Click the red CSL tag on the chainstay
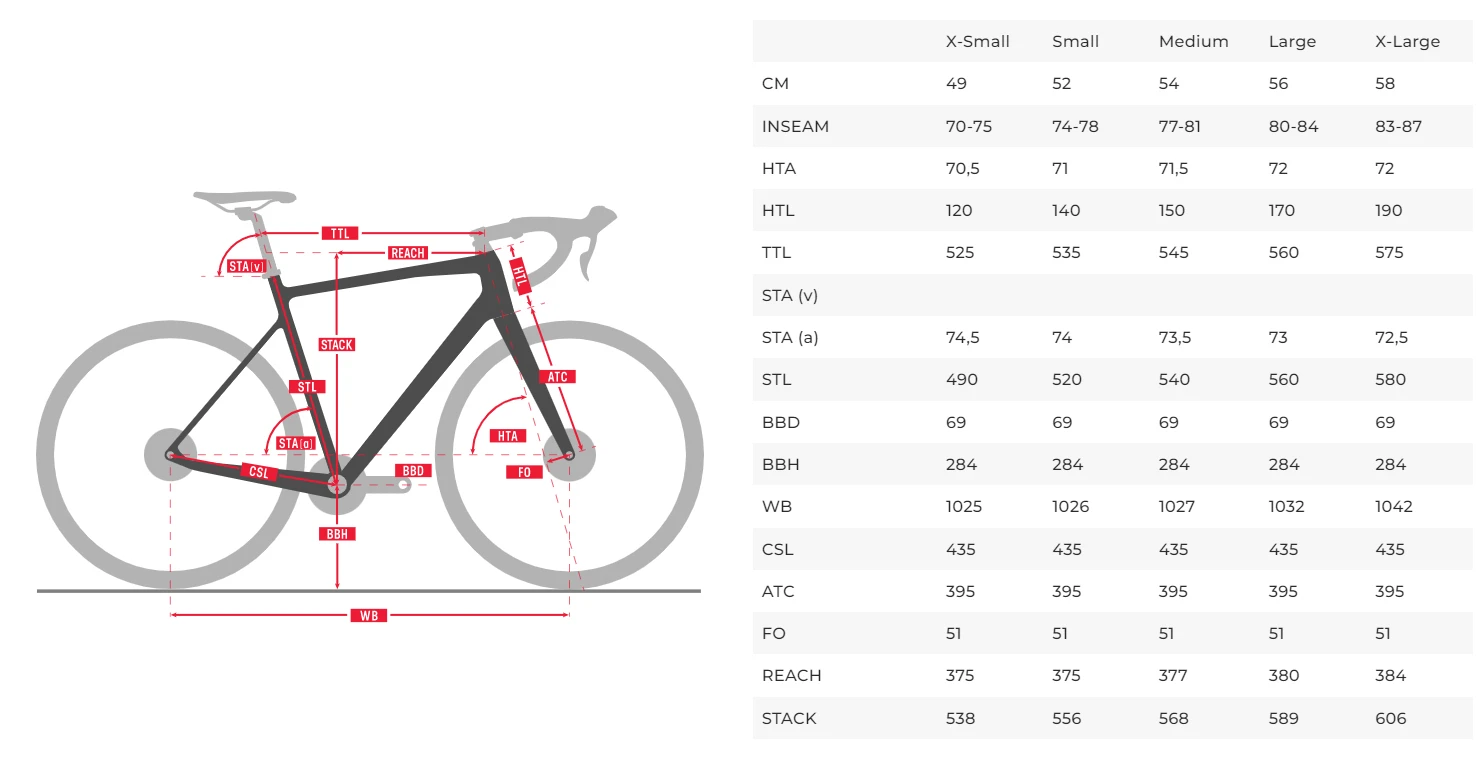This screenshot has width=1480, height=759. point(259,472)
